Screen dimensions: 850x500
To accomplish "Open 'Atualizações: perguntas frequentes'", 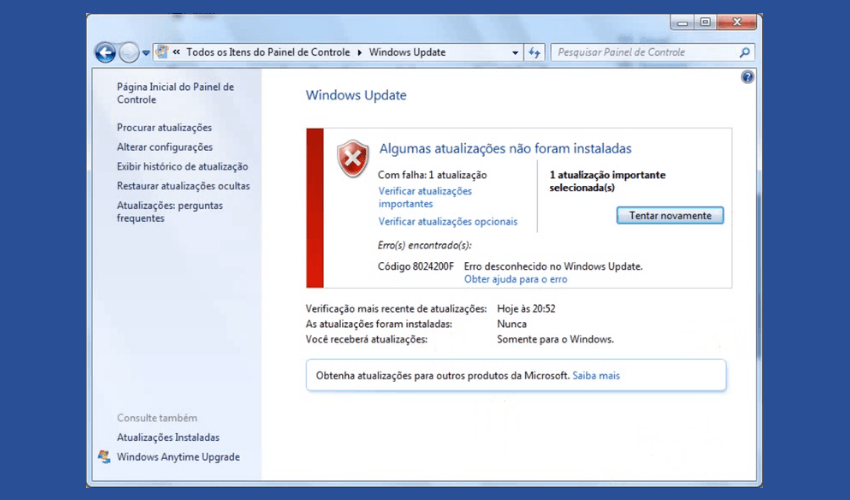I will click(x=170, y=211).
